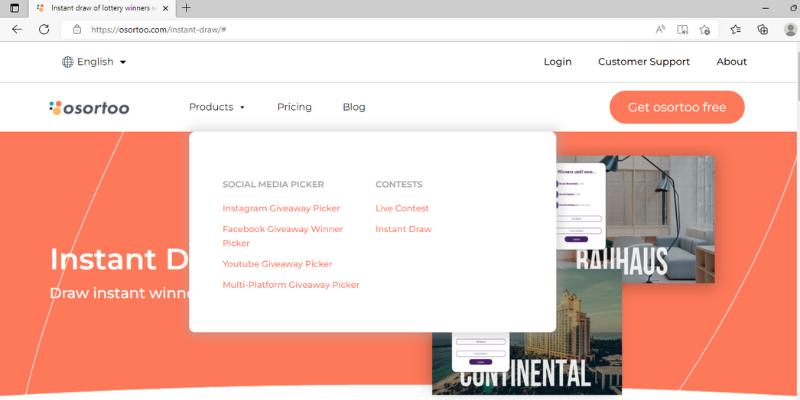Click the browser back arrow

[16, 29]
